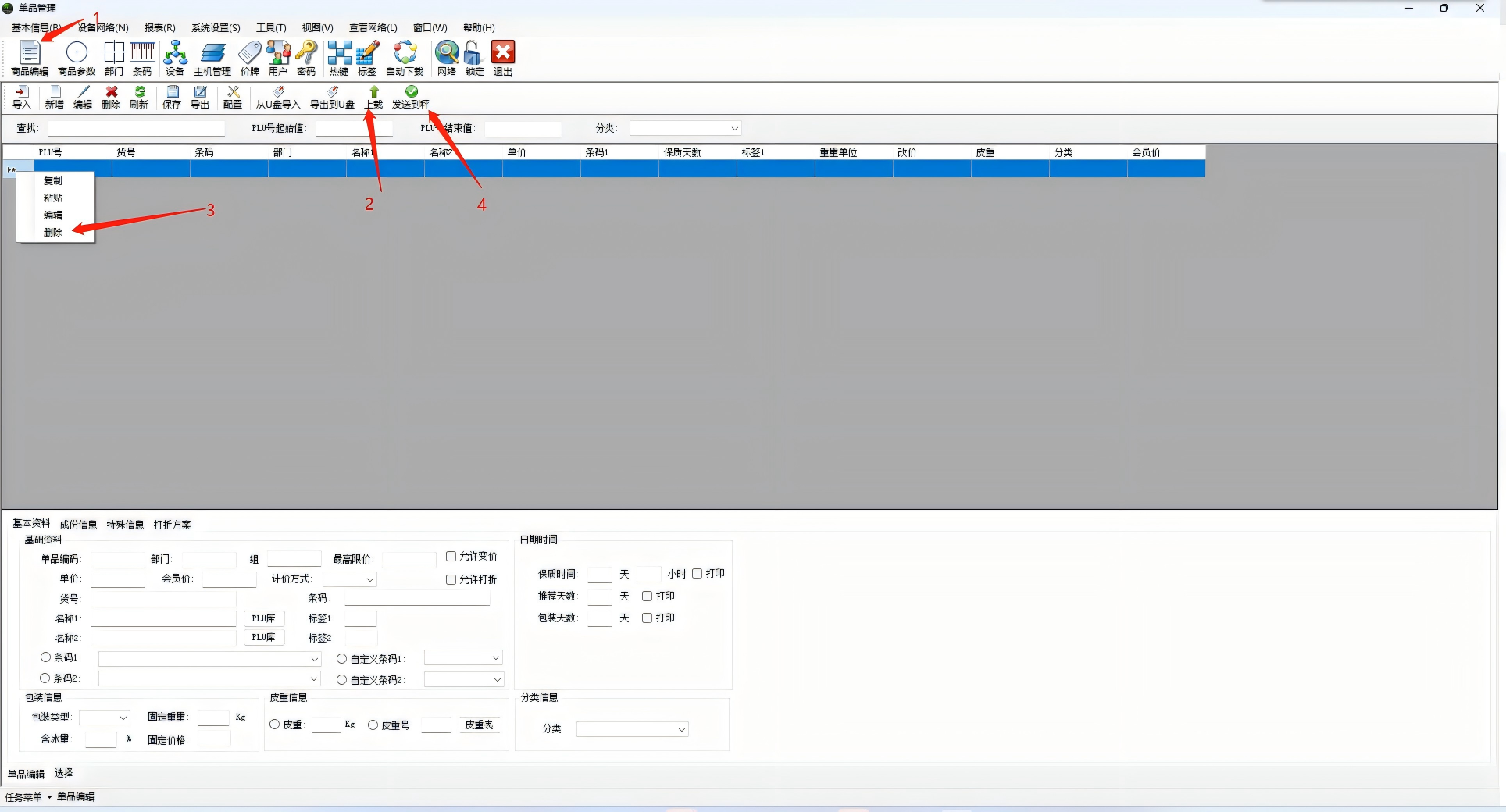
Task: Click the 价牌 price tag icon
Action: coord(249,58)
